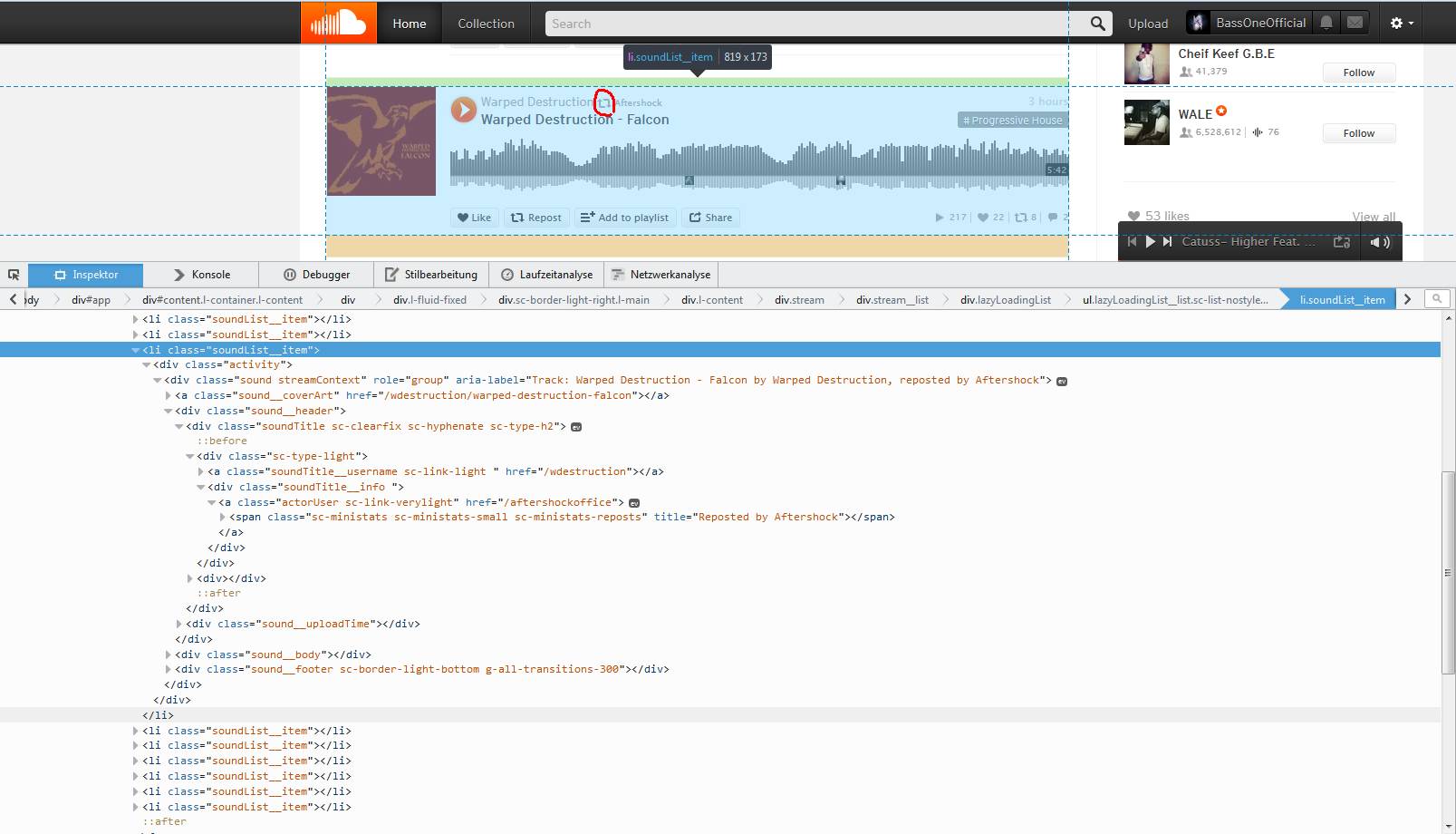Repost the Falcon track
1456x834 pixels.
pyautogui.click(x=535, y=218)
